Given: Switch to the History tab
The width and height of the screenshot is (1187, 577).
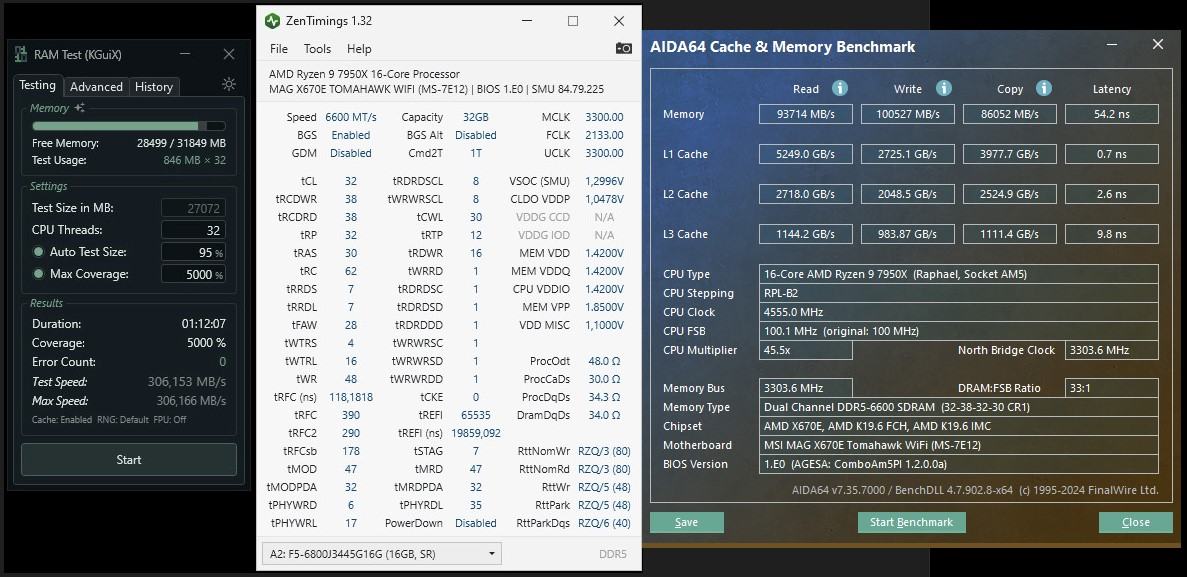Looking at the screenshot, I should (154, 86).
